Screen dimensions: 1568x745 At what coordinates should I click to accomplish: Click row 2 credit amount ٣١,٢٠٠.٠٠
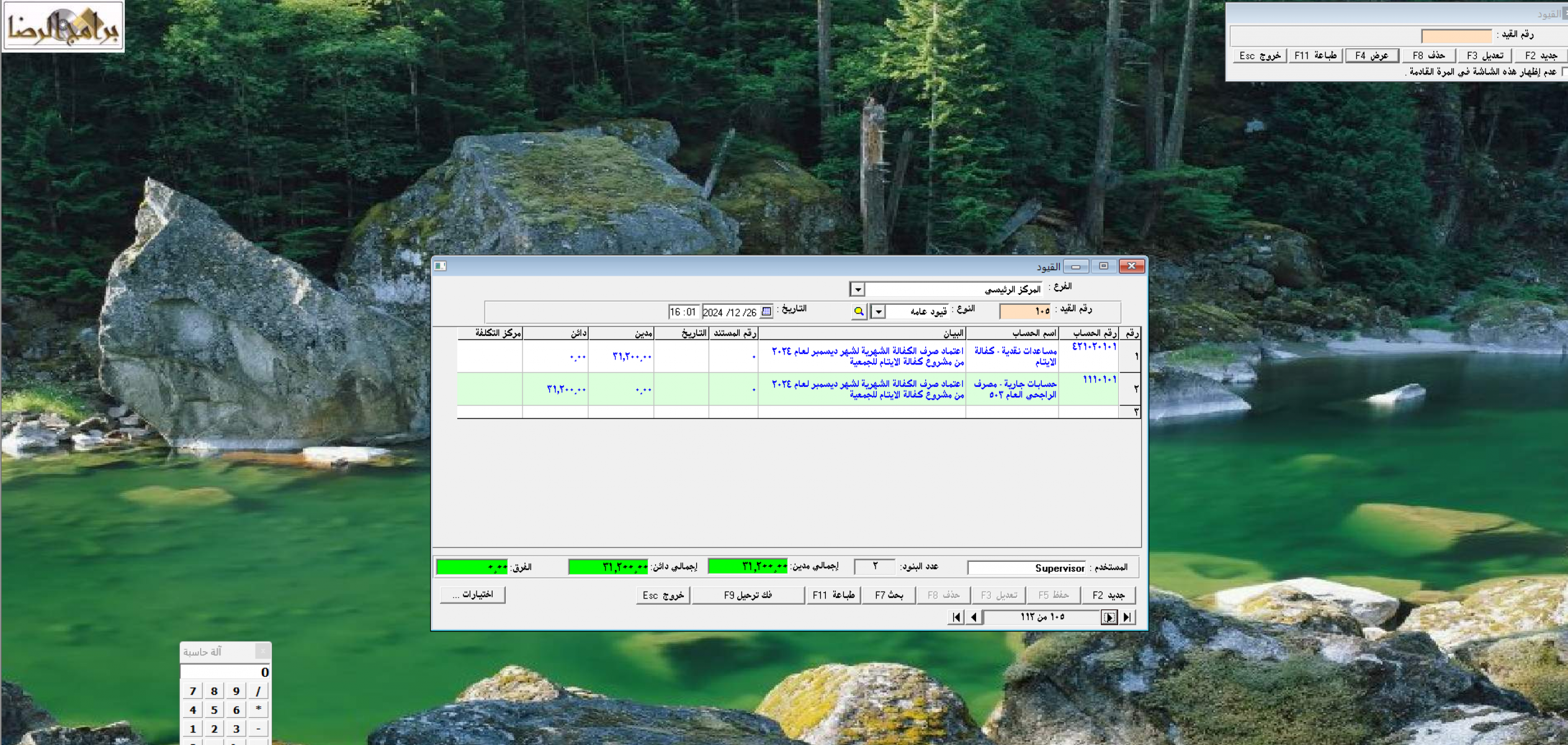(555, 389)
